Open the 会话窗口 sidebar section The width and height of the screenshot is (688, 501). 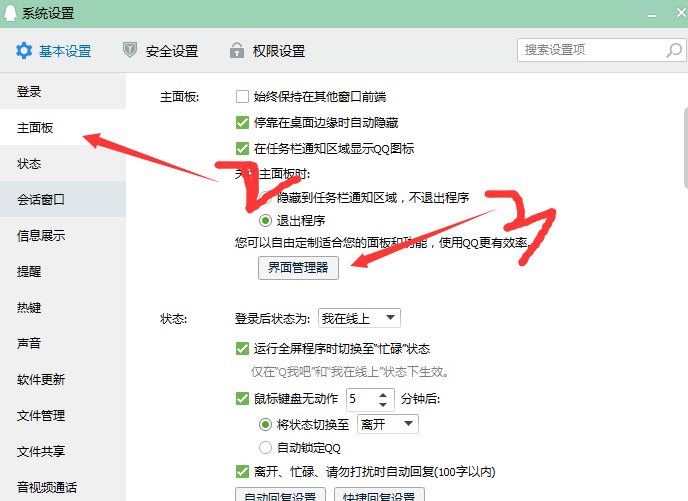click(x=63, y=199)
